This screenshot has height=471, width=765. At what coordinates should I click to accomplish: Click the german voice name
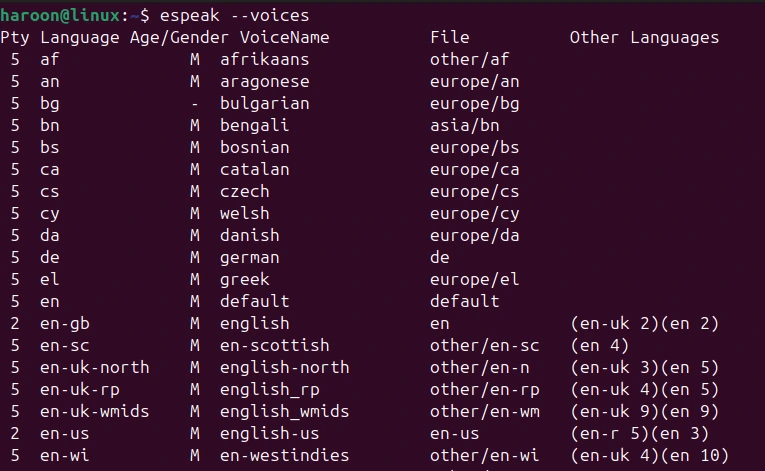pyautogui.click(x=250, y=258)
